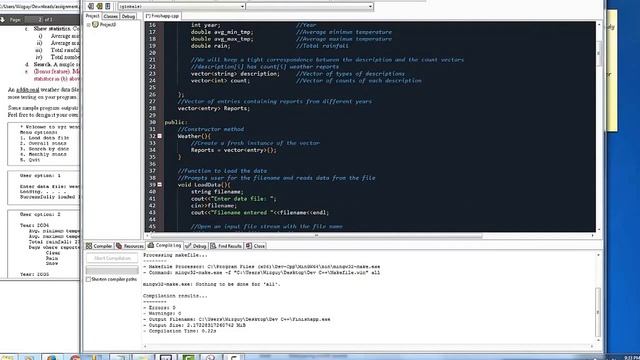Click the Close tab's icon

pyautogui.click(x=249, y=246)
